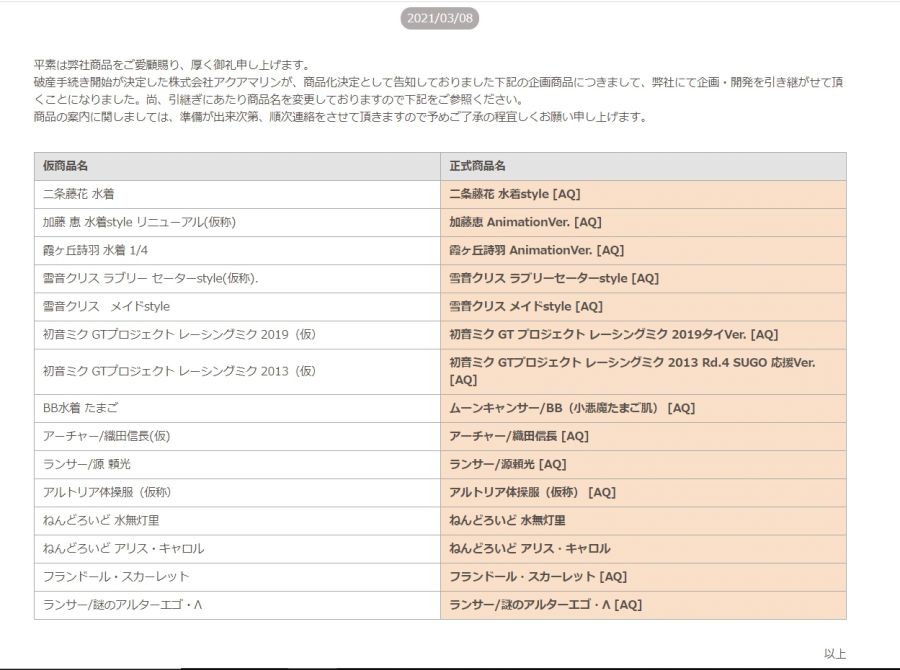Image resolution: width=900 pixels, height=670 pixels.
Task: Select '雪音クリス メイドstyle' in 仮商品名 column
Action: coord(237,307)
